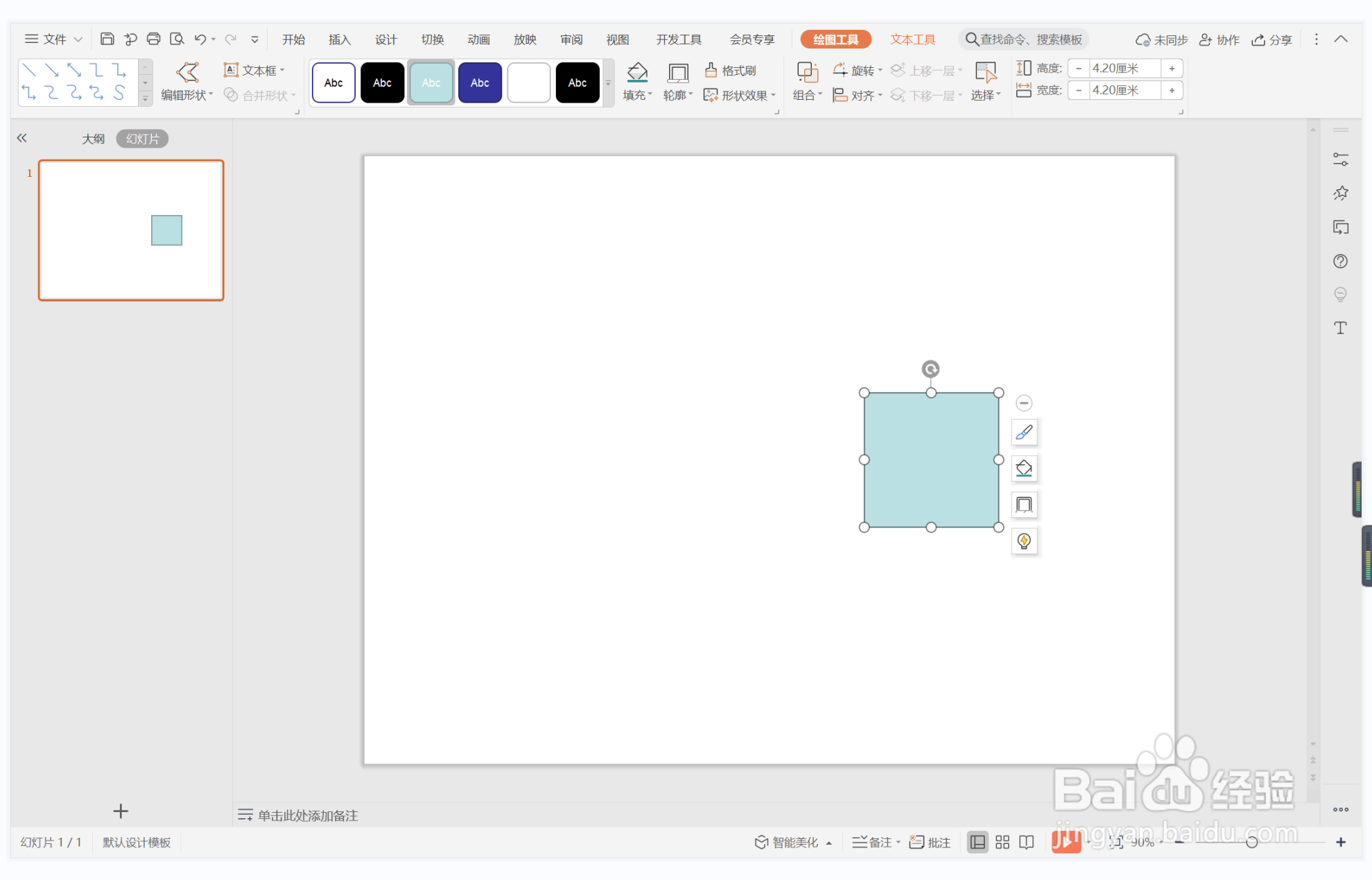1372x880 pixels.
Task: Switch to the Outline (大纲) pane tab
Action: coord(93,139)
